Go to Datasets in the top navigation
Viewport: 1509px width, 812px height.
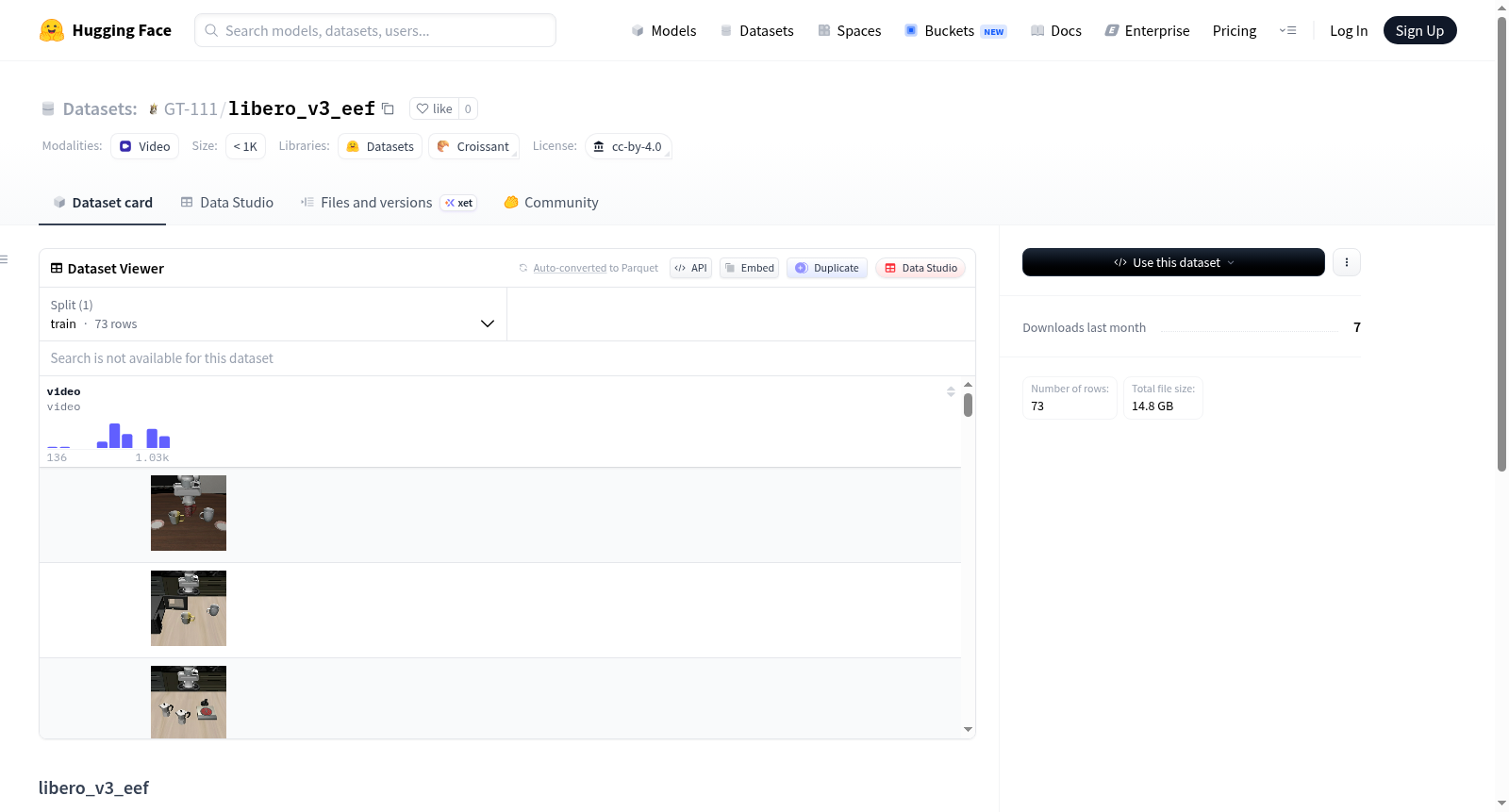pos(756,30)
